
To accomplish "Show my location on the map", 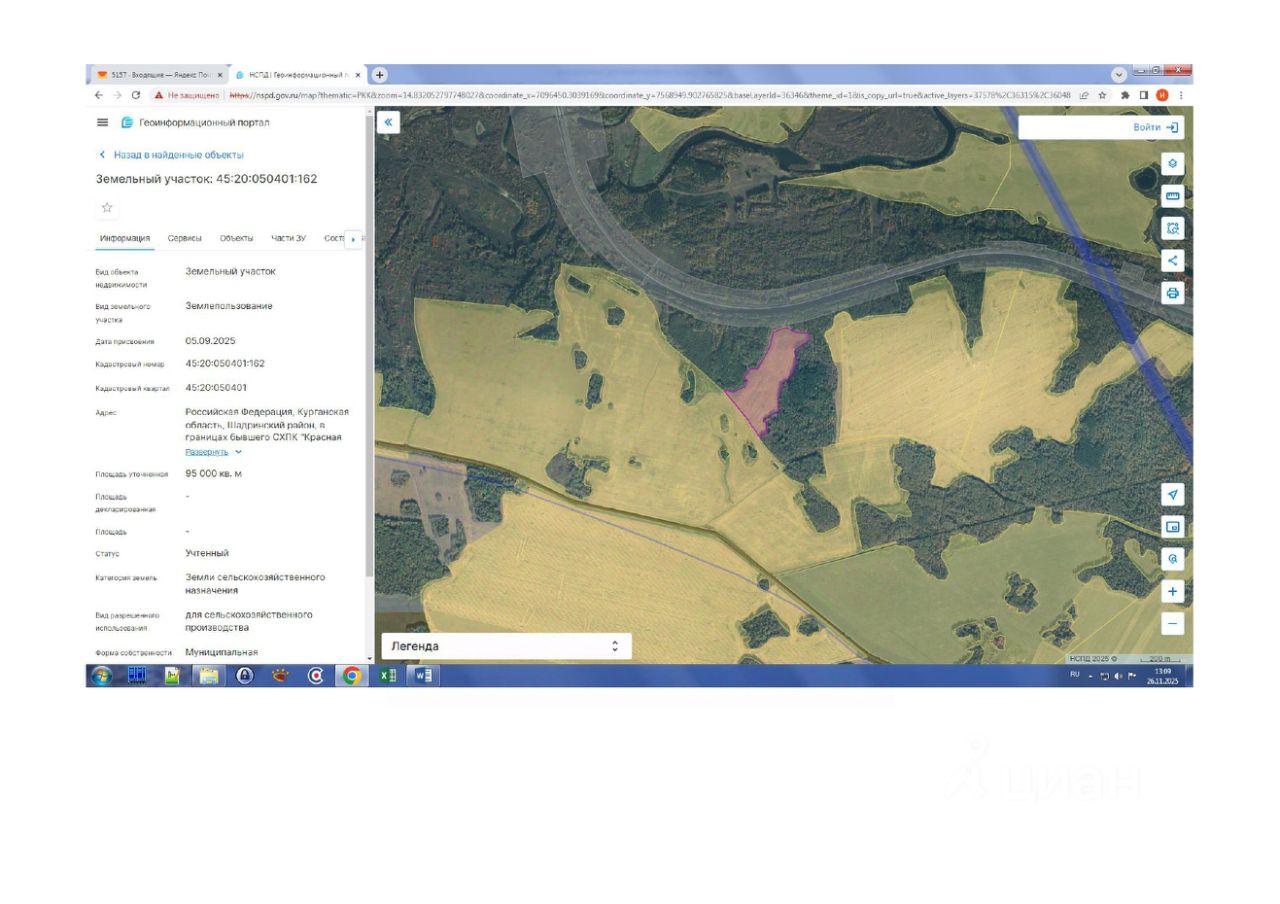I will pyautogui.click(x=1173, y=494).
